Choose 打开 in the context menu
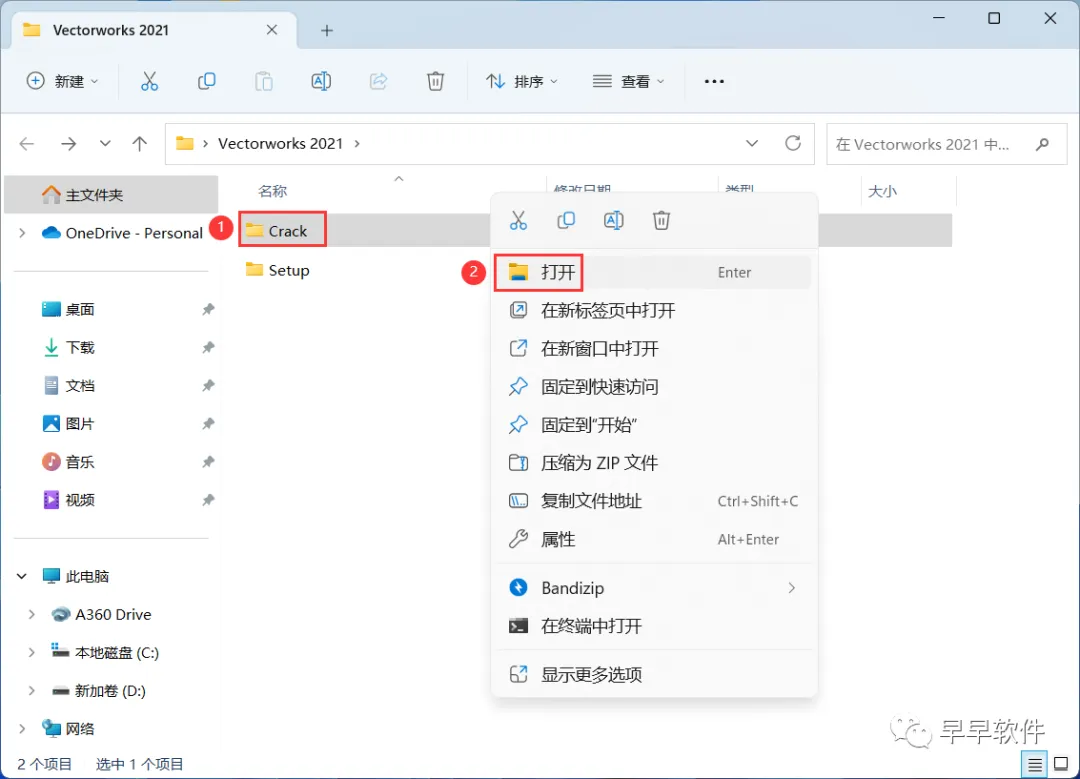The width and height of the screenshot is (1080, 779). (653, 272)
